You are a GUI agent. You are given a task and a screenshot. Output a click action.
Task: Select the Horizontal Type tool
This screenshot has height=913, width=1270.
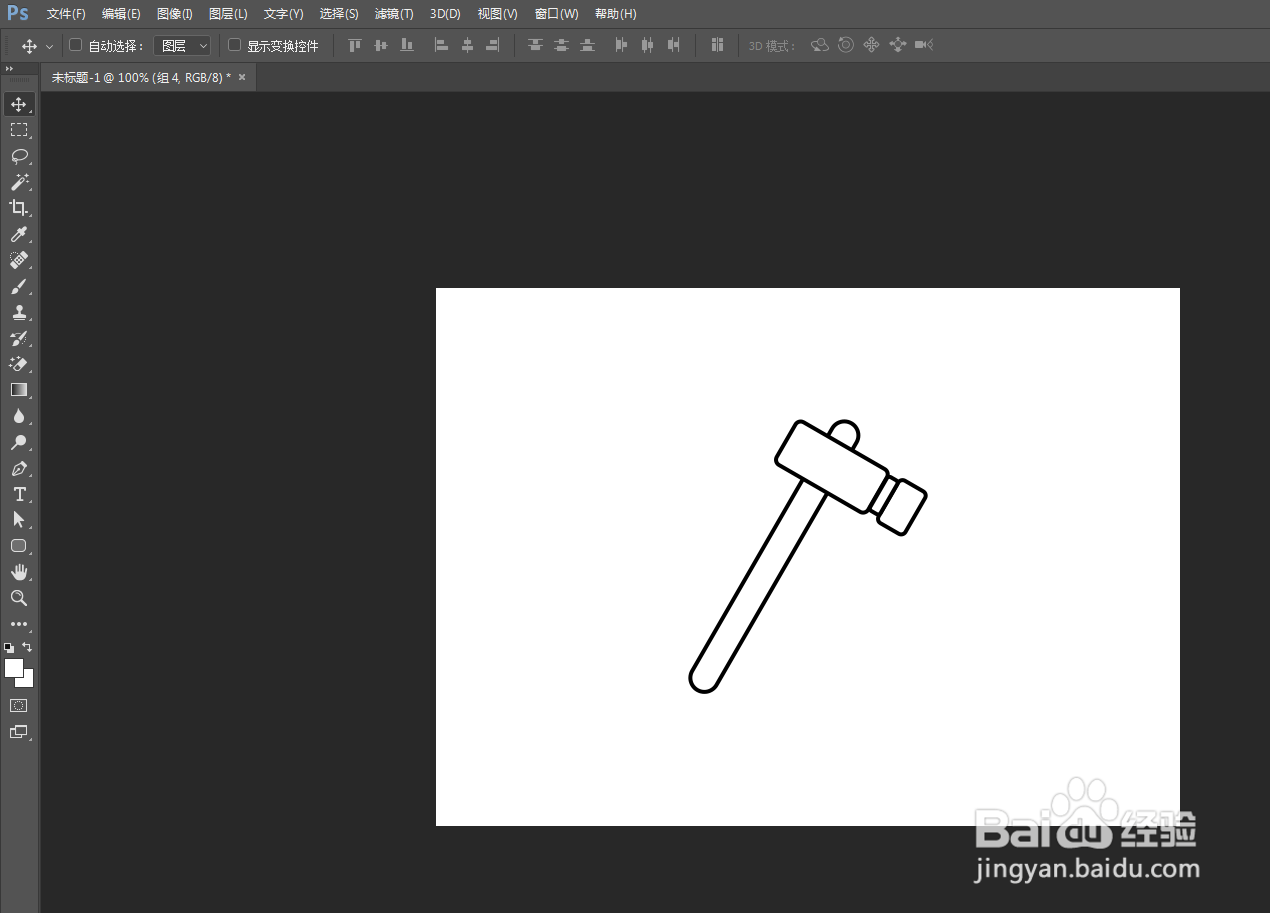[x=19, y=494]
